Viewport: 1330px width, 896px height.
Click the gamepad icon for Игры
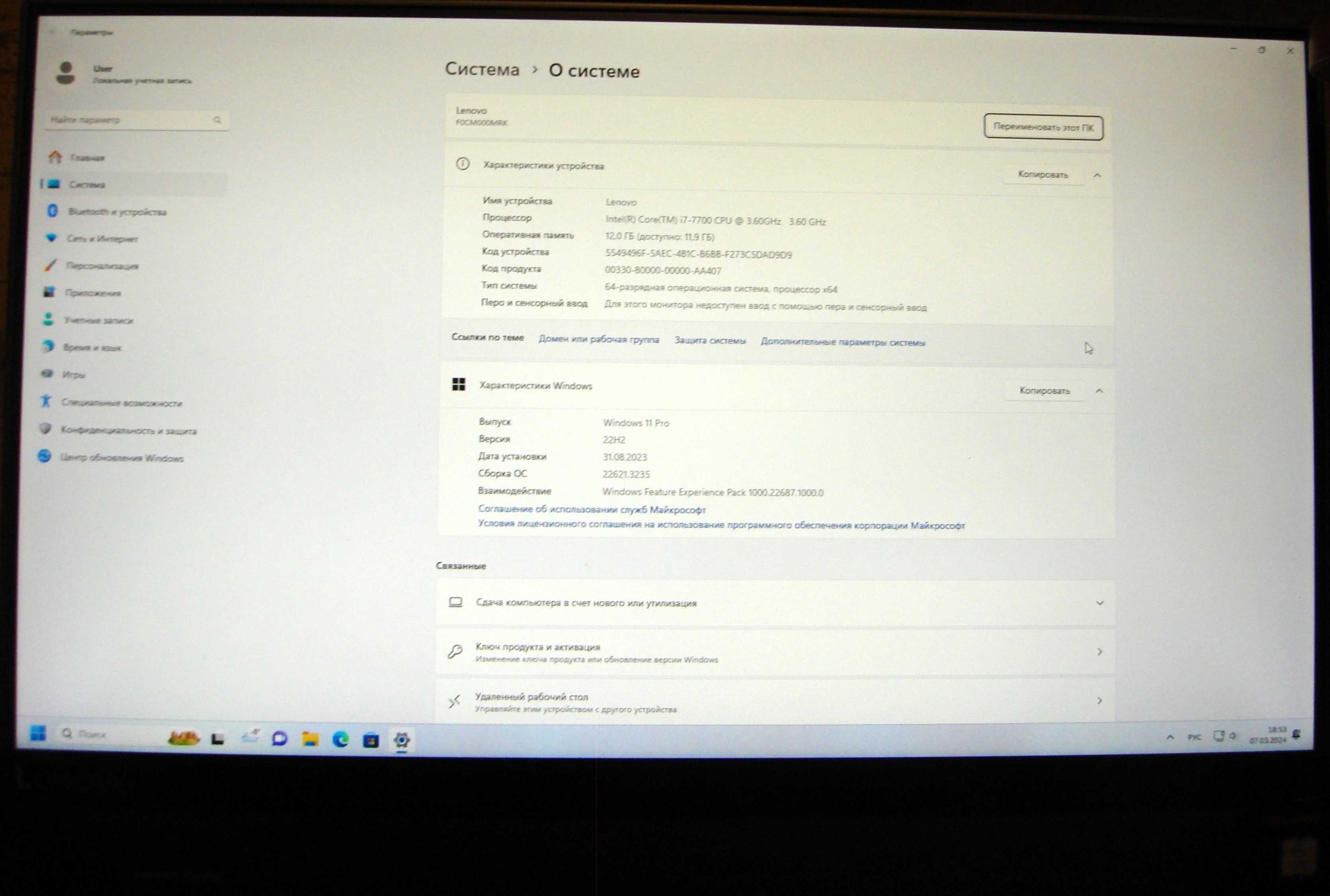tap(47, 374)
